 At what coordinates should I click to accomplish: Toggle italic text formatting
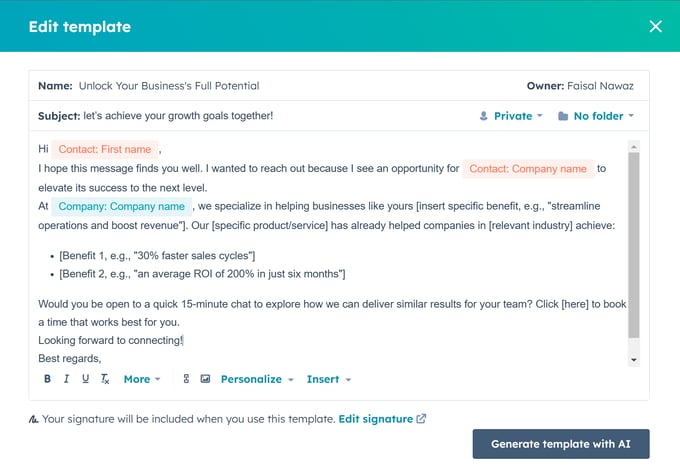pos(66,379)
